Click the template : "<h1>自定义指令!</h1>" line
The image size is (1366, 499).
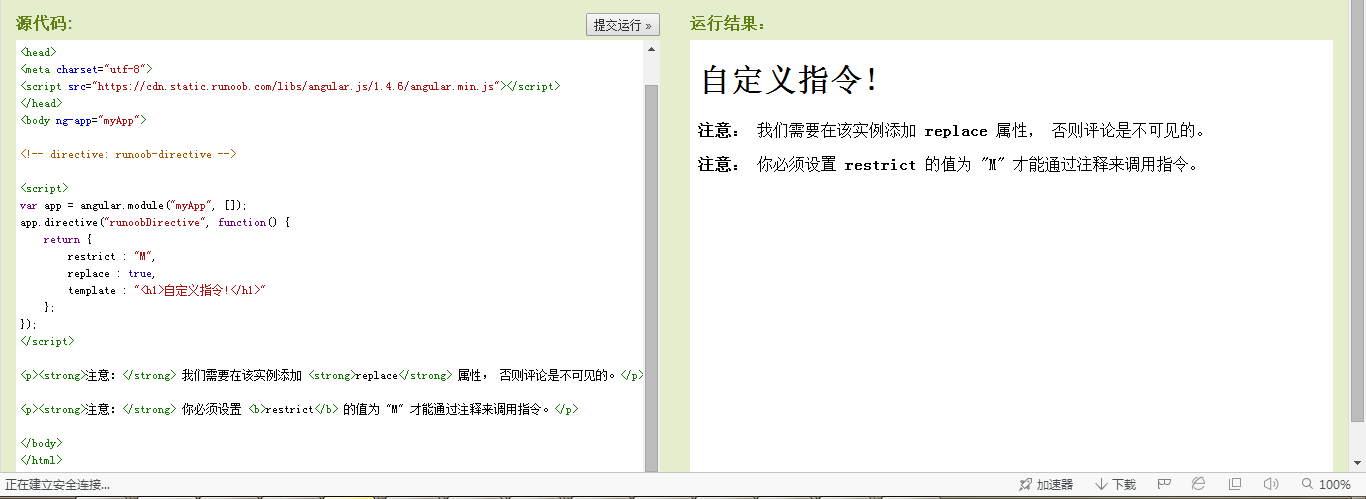(169, 290)
